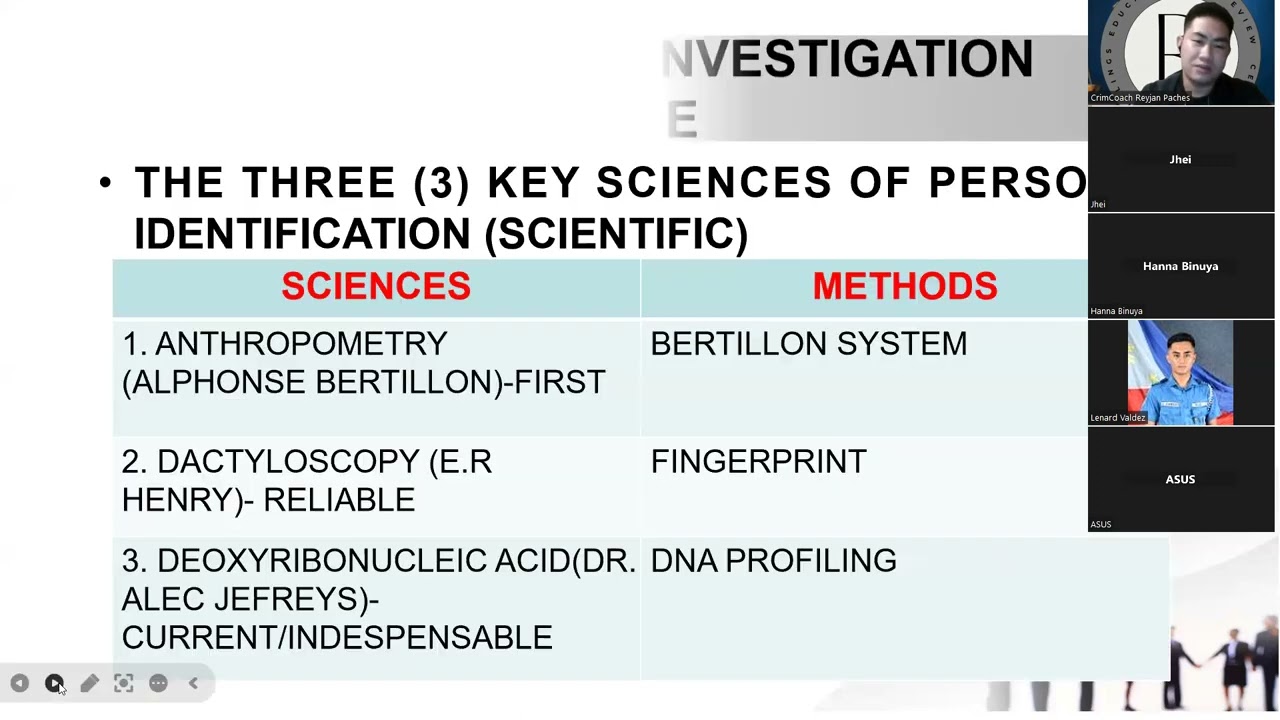Go to the previous slide
Screen dimensions: 1280x720
pos(19,683)
